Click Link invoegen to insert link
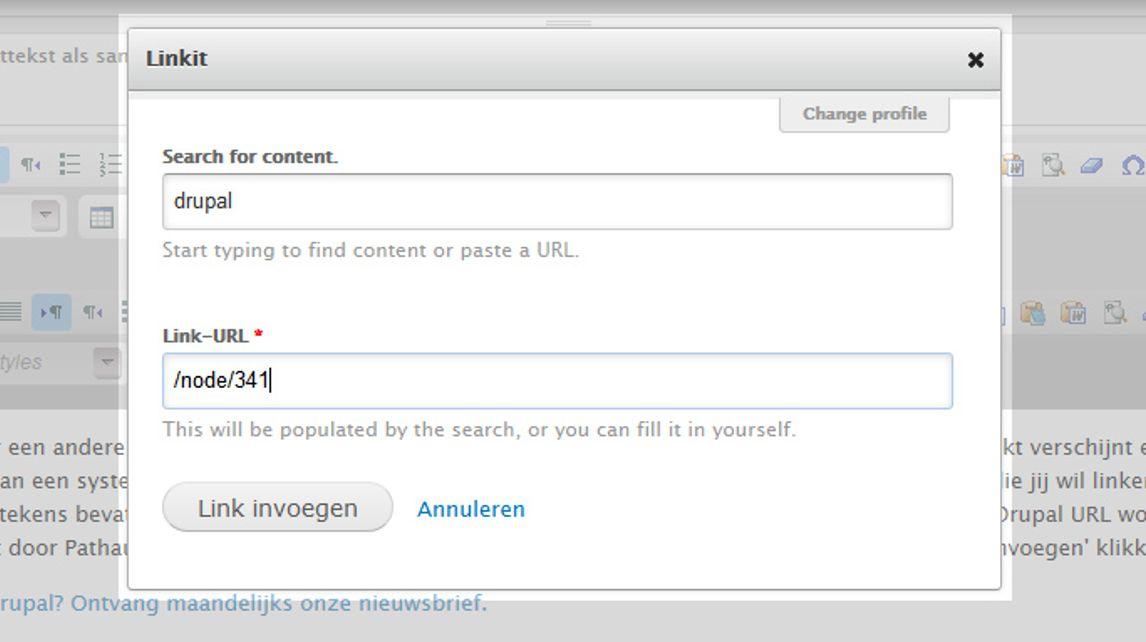The width and height of the screenshot is (1146, 642). 278,507
